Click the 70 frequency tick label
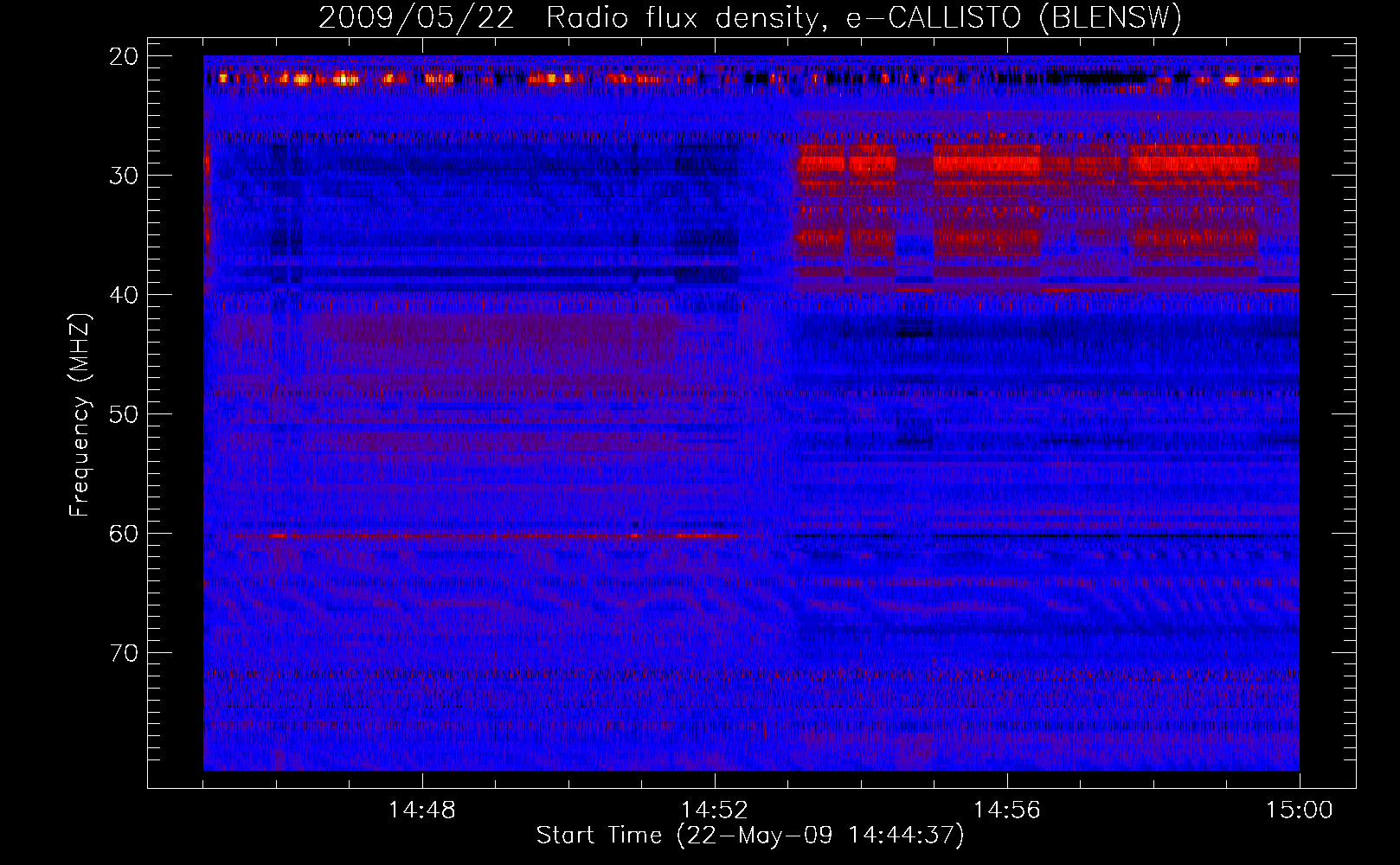 pyautogui.click(x=124, y=653)
